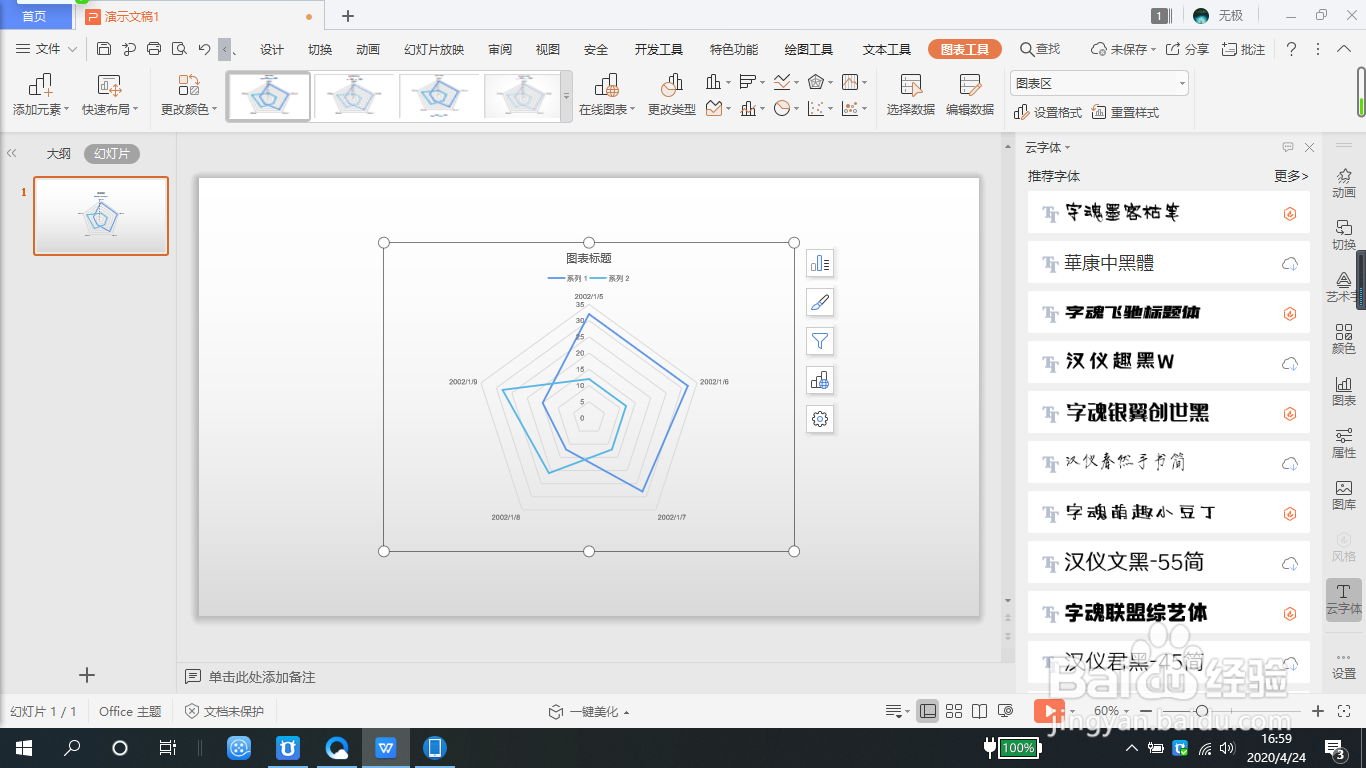Click the zoom slider handle

1201,711
